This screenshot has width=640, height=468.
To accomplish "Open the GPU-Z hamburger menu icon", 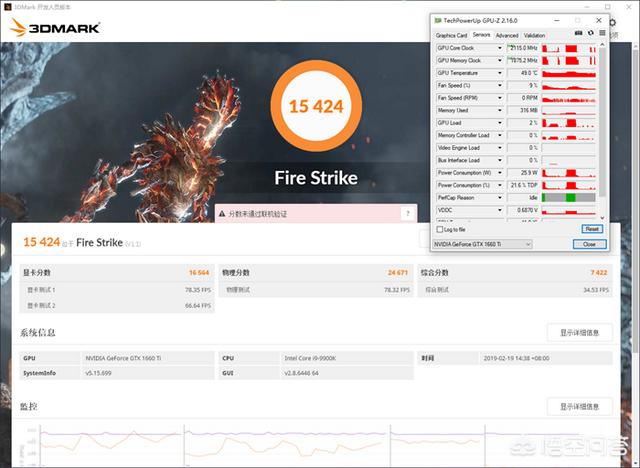I will 602,33.
